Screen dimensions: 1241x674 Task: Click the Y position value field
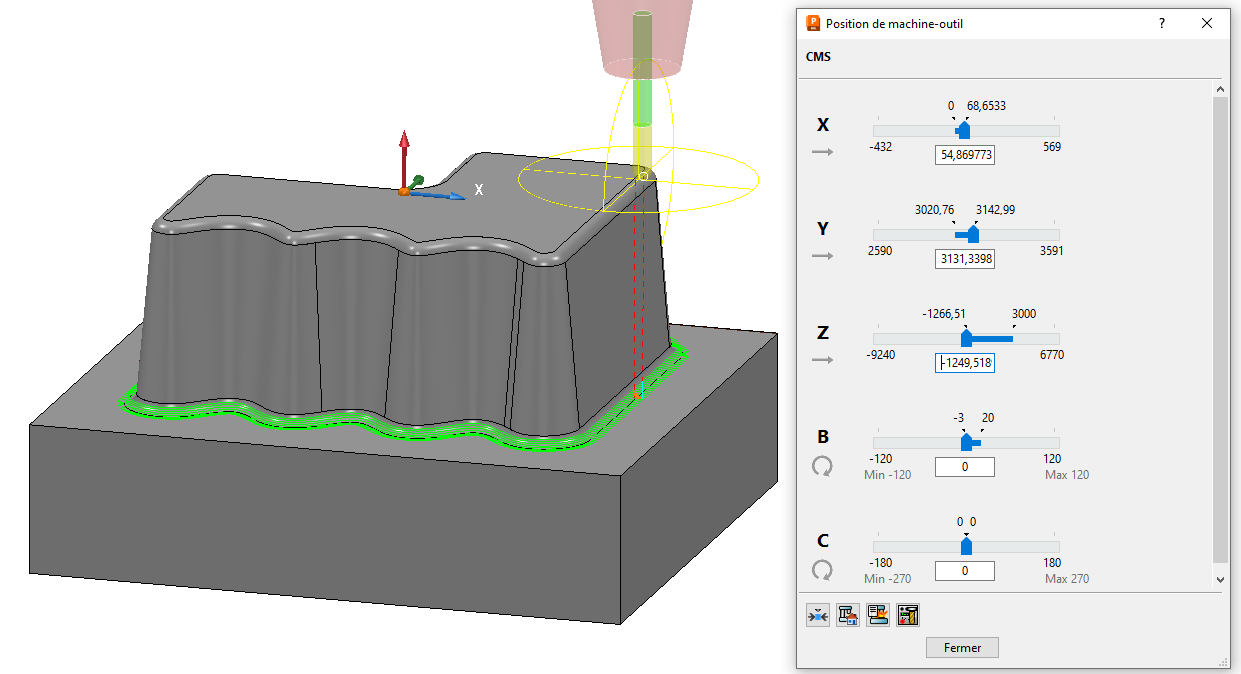965,259
